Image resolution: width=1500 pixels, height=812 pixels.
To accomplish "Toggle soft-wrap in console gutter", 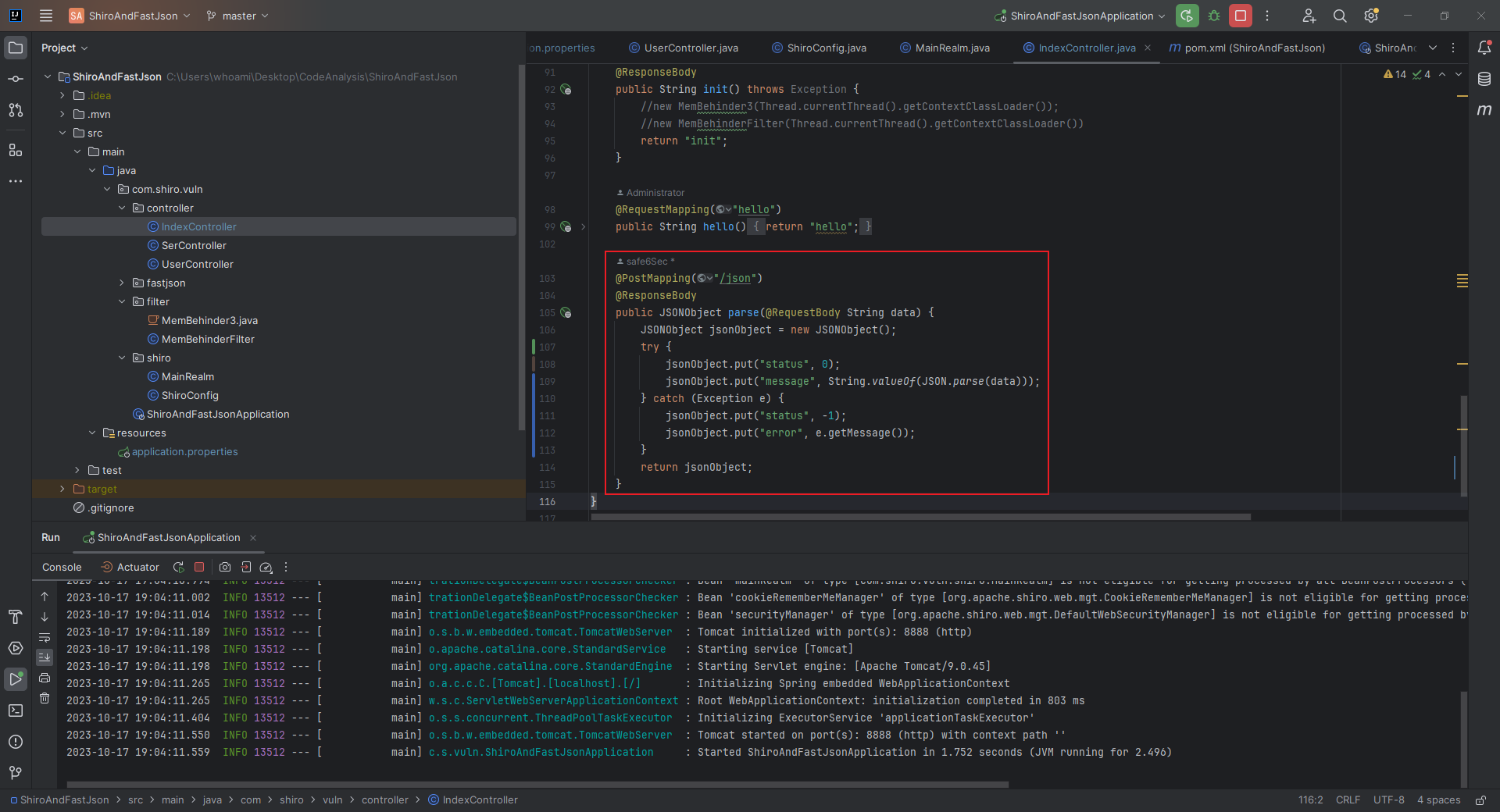I will pos(45,637).
